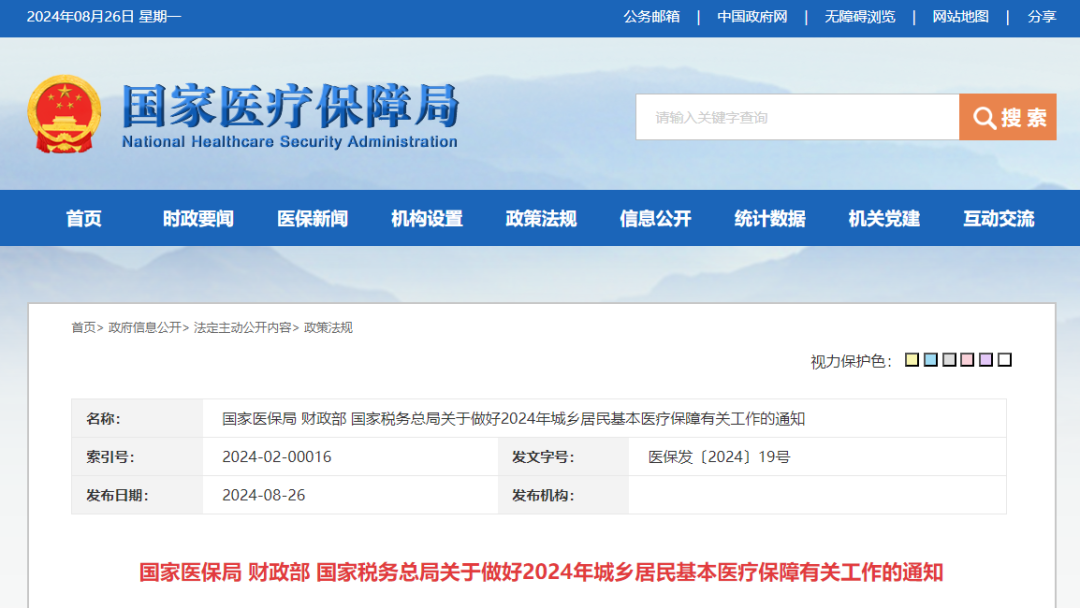Select the blue eye-protection color
This screenshot has width=1080, height=608.
[x=931, y=359]
